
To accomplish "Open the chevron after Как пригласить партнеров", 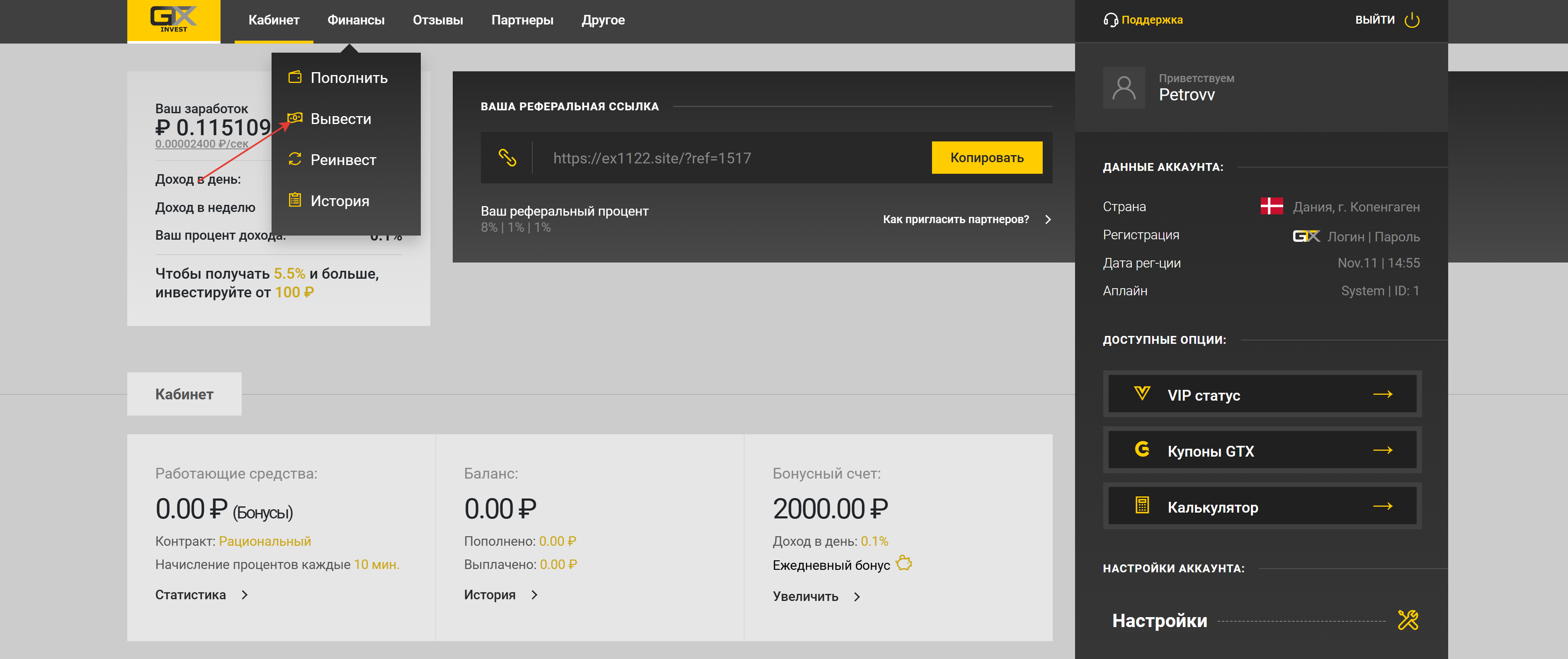I will (x=1048, y=219).
